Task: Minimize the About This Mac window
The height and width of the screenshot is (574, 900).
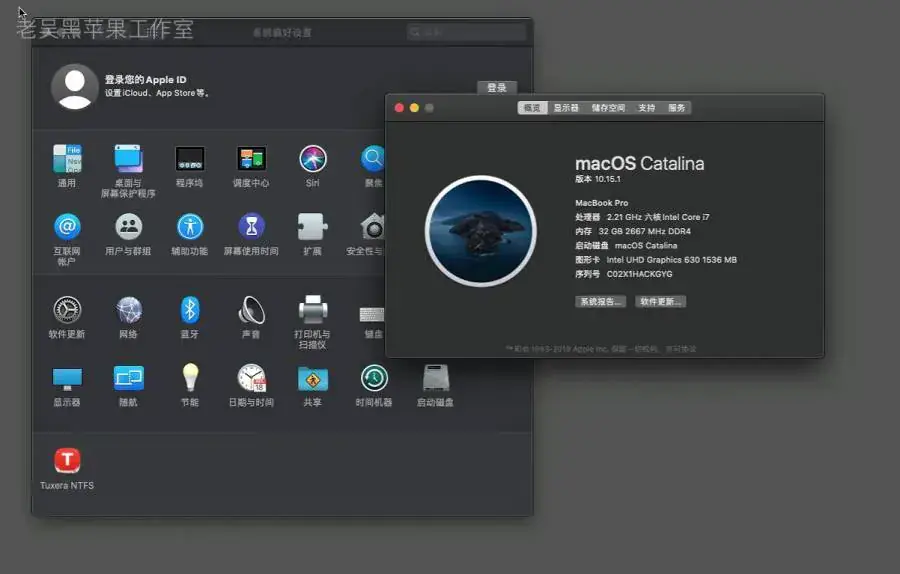Action: coord(414,108)
